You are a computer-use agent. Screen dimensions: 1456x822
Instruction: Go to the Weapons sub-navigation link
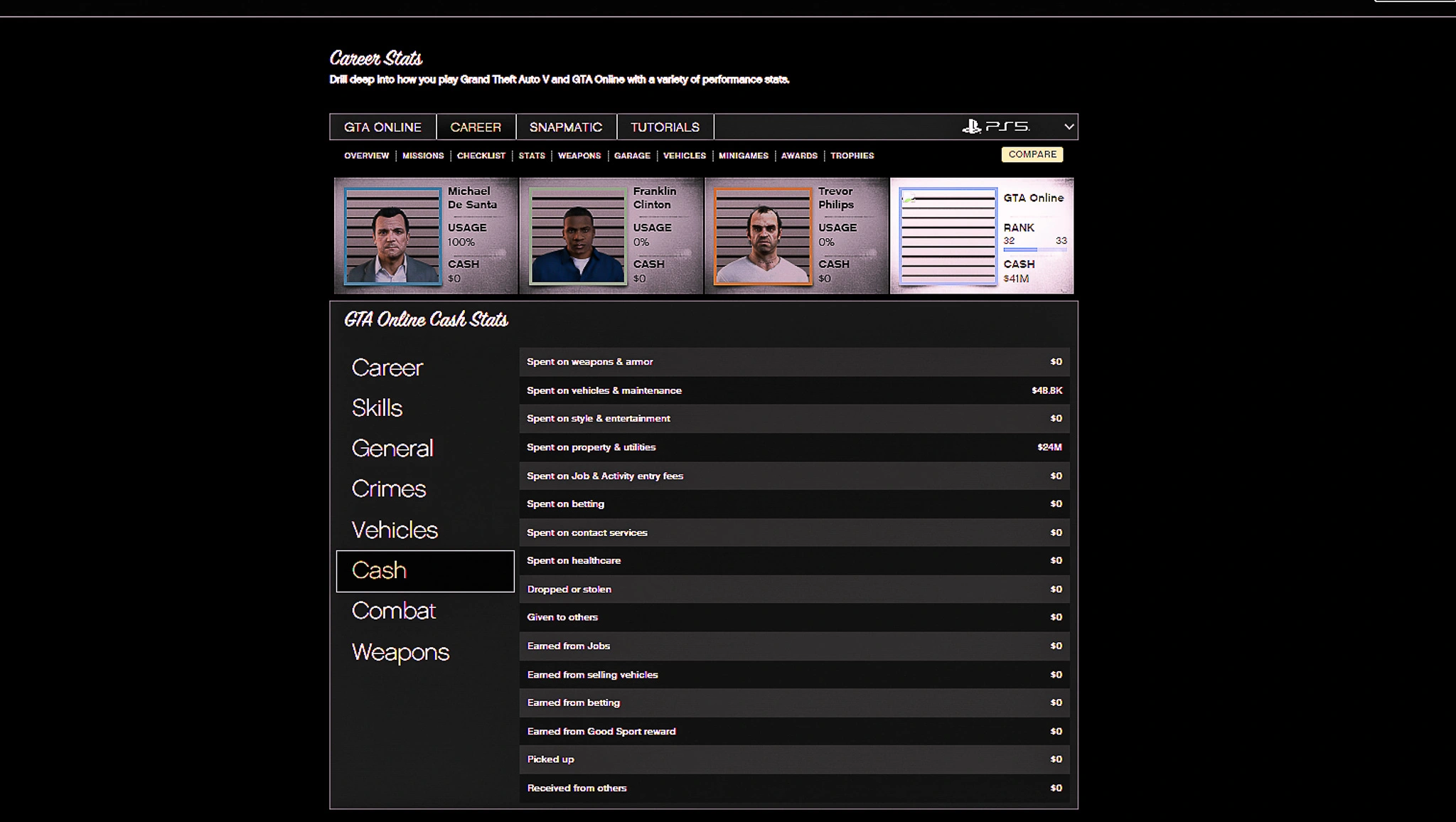579,156
